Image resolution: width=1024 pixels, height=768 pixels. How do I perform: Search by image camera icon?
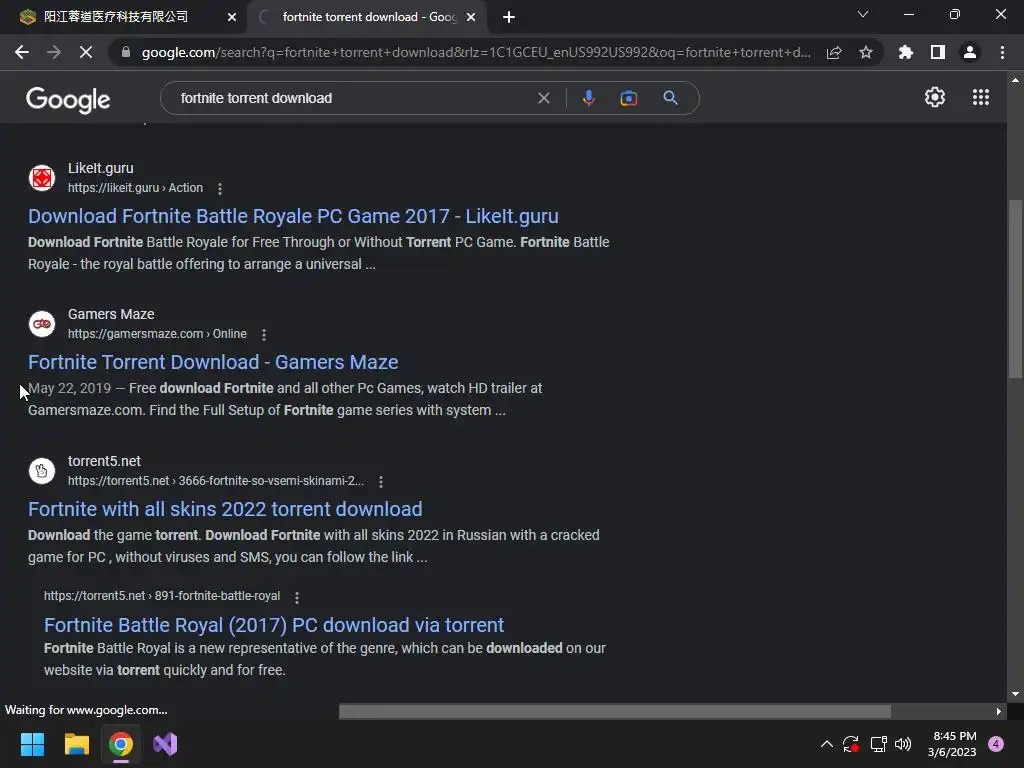click(628, 98)
